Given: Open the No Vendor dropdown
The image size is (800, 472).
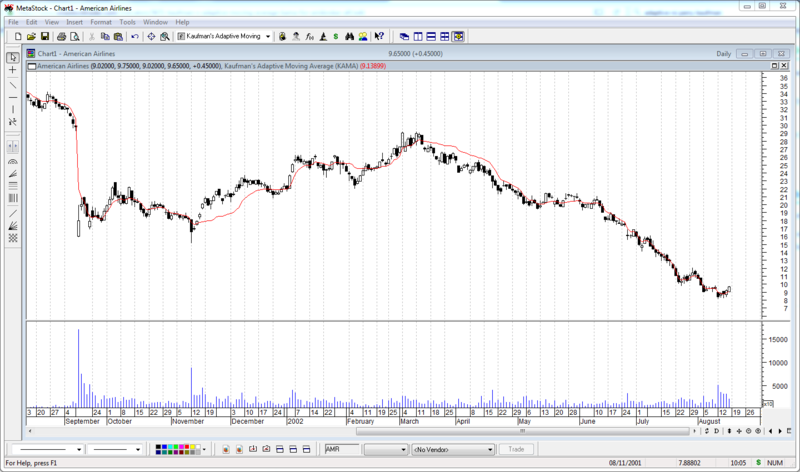Looking at the screenshot, I should [x=490, y=450].
